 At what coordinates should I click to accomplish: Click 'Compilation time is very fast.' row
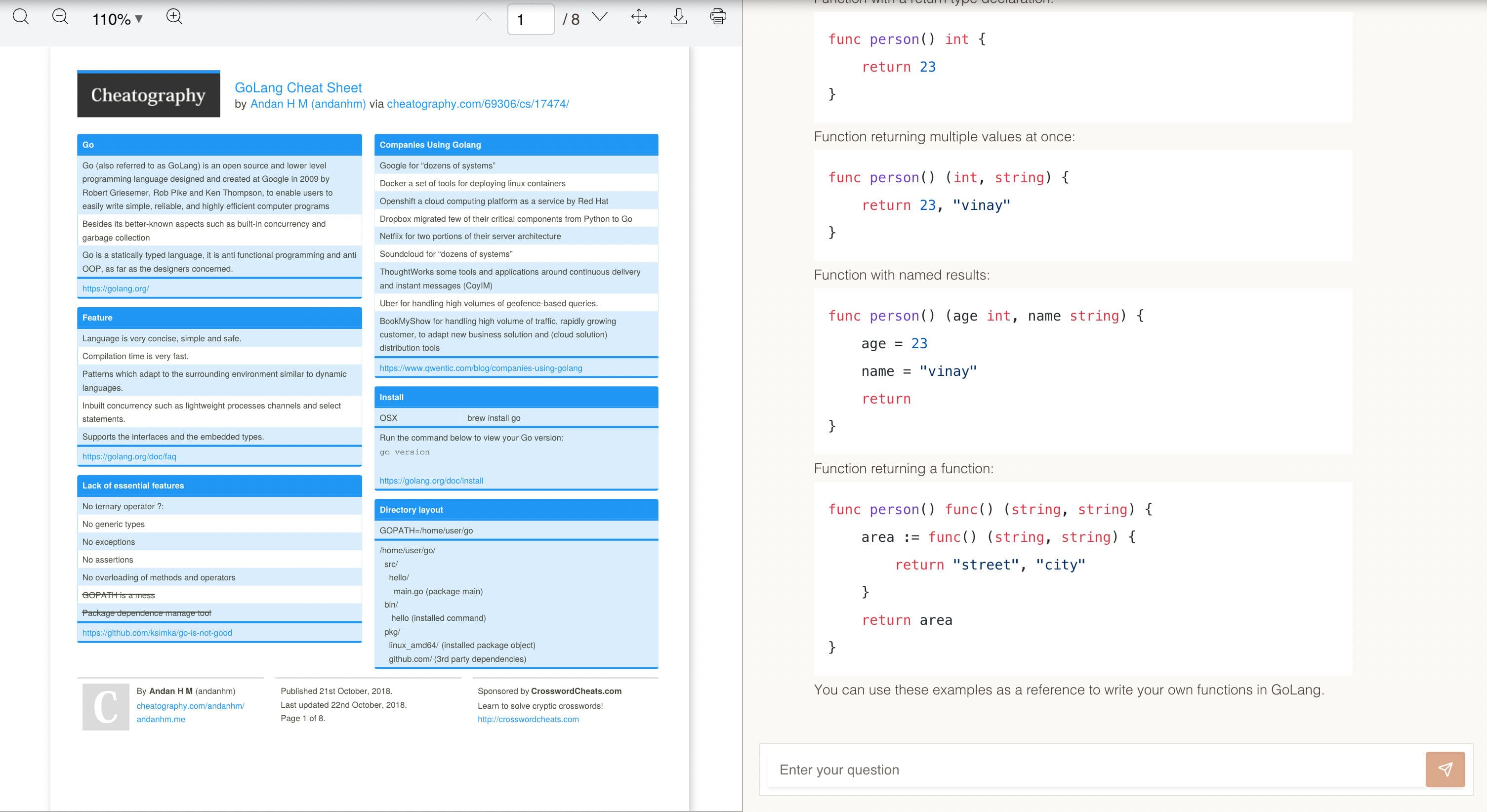tap(219, 356)
